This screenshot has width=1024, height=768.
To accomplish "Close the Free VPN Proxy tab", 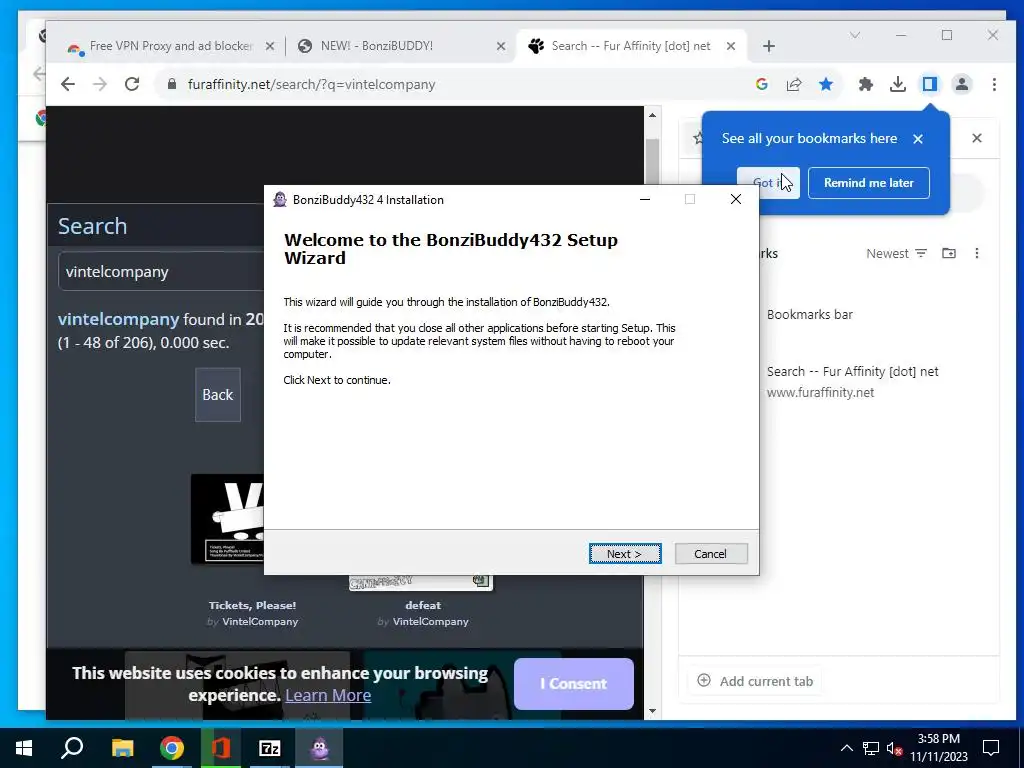I will click(x=270, y=46).
